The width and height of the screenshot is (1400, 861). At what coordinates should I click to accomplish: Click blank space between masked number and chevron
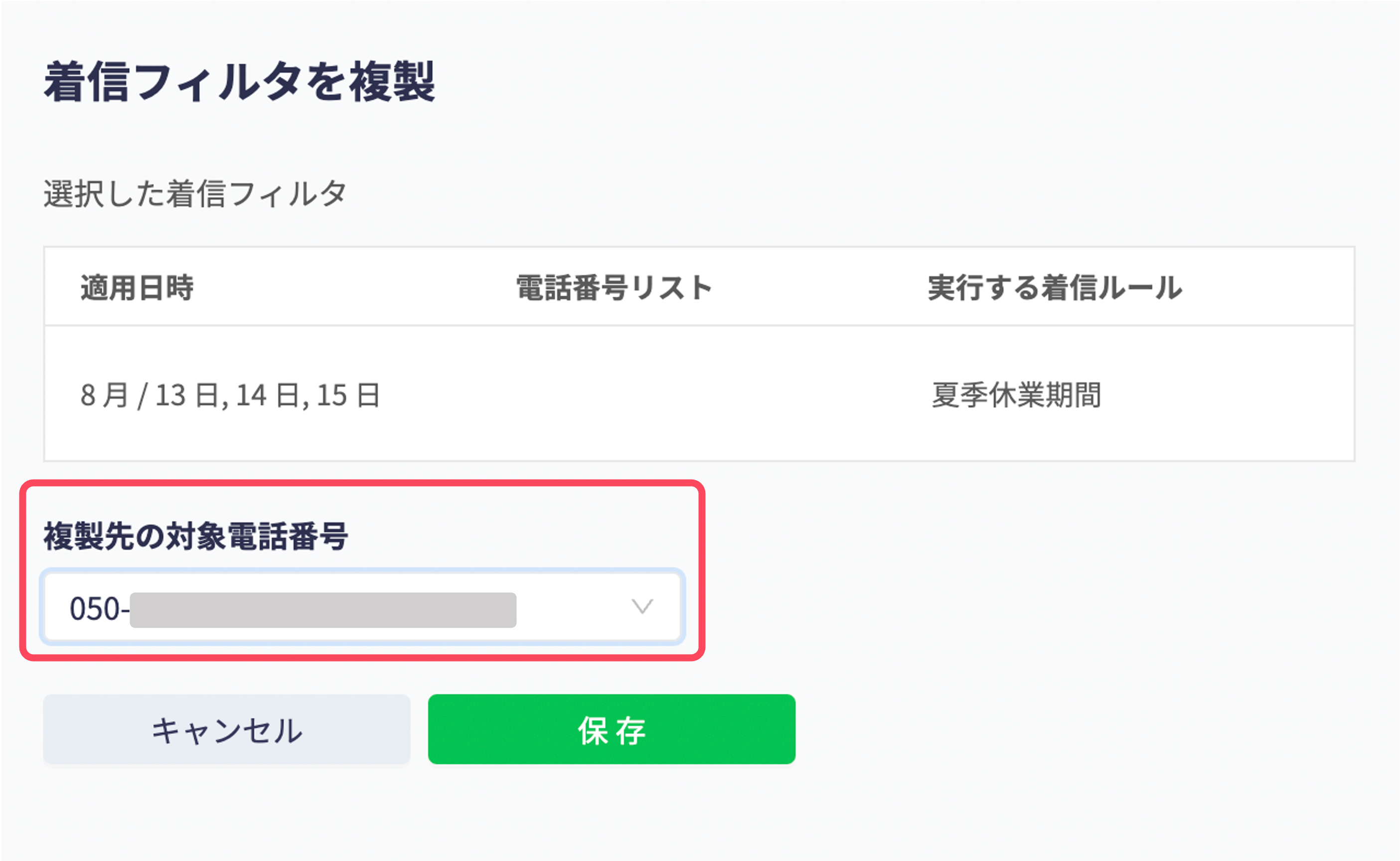point(574,607)
